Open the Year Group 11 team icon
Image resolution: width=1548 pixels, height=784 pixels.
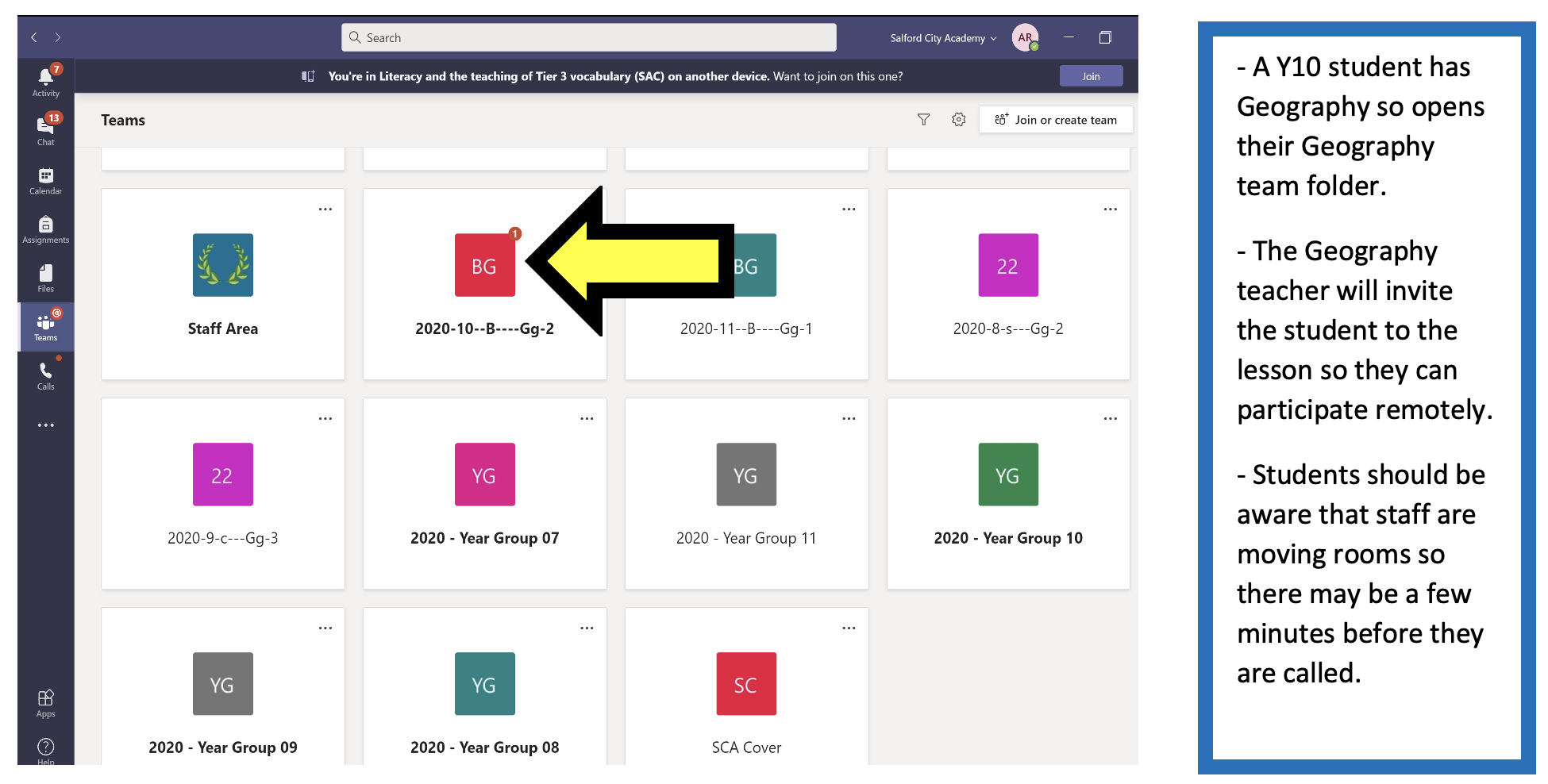point(746,475)
